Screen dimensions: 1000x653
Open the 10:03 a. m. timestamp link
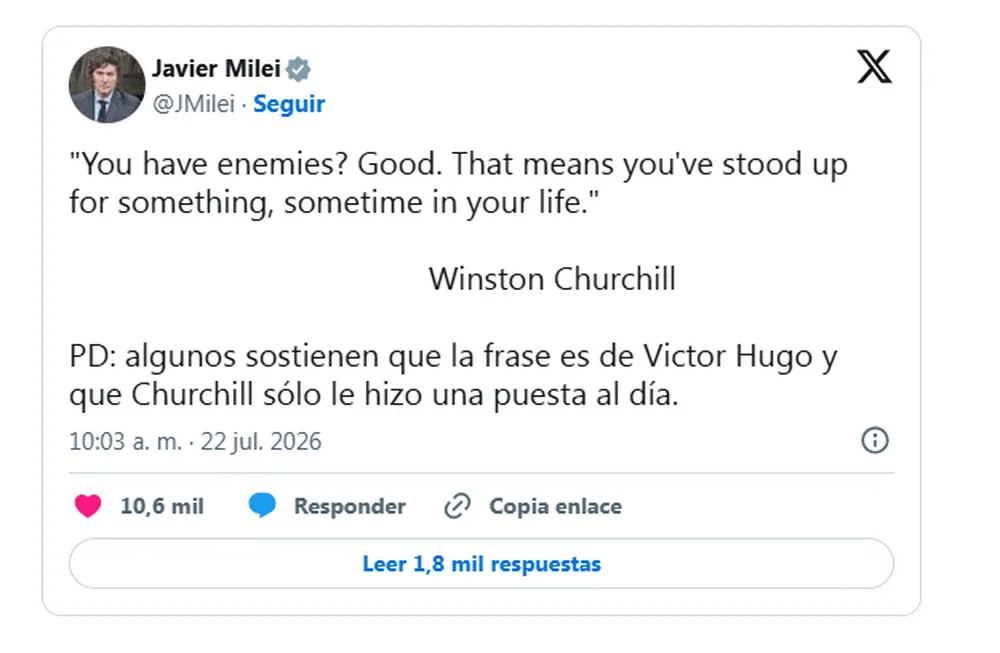(x=126, y=441)
